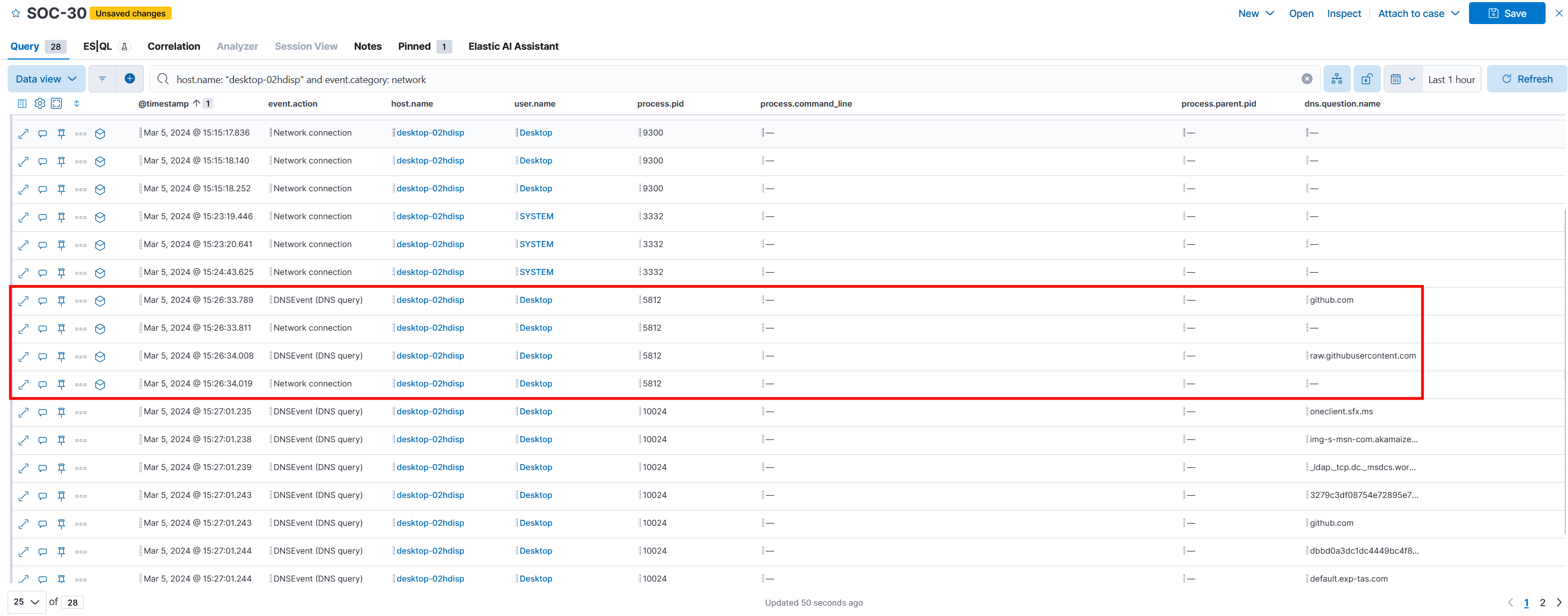This screenshot has width=1568, height=616.
Task: Add a new filter with plus icon
Action: [130, 79]
